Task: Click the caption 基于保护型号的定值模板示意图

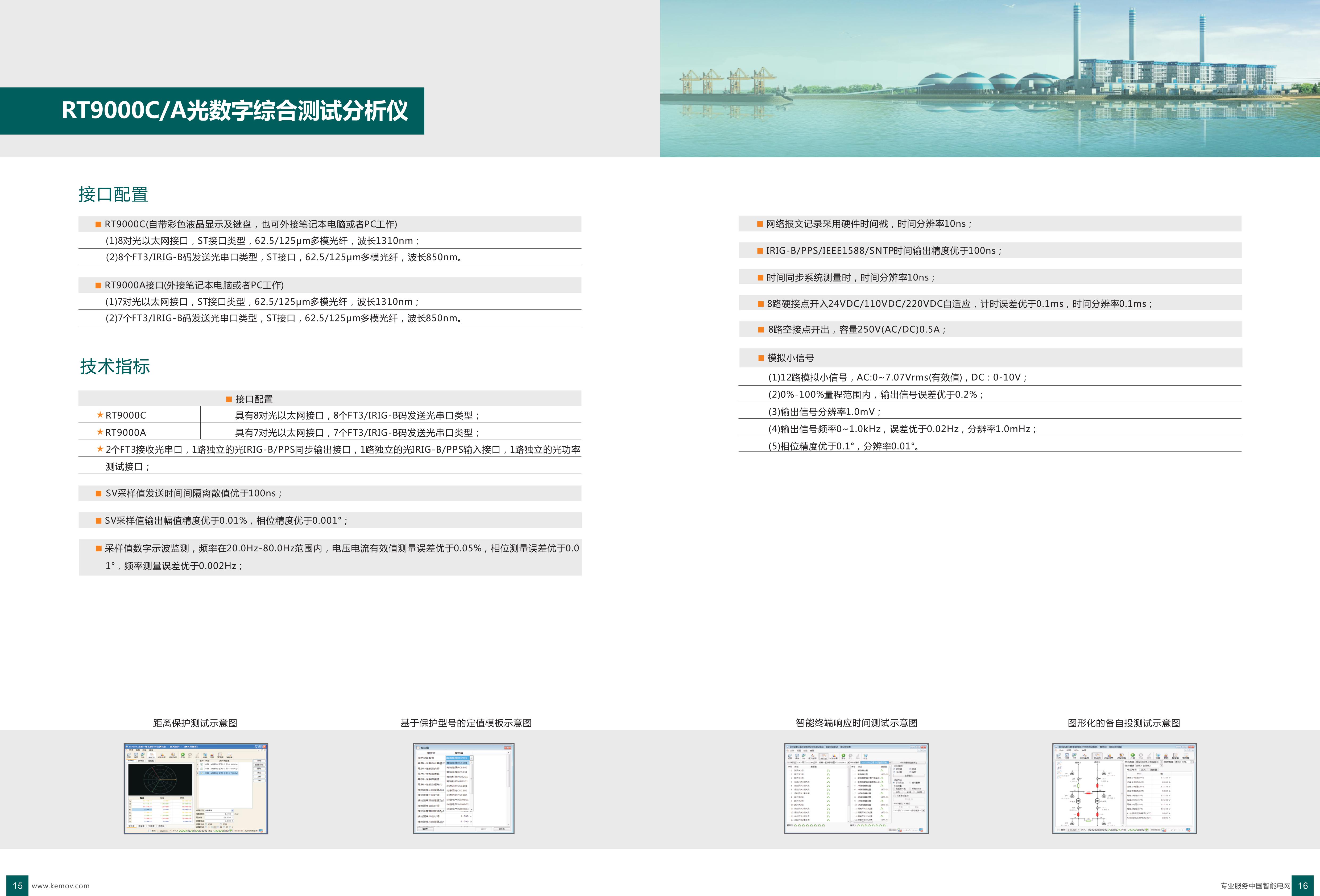Action: point(466,723)
